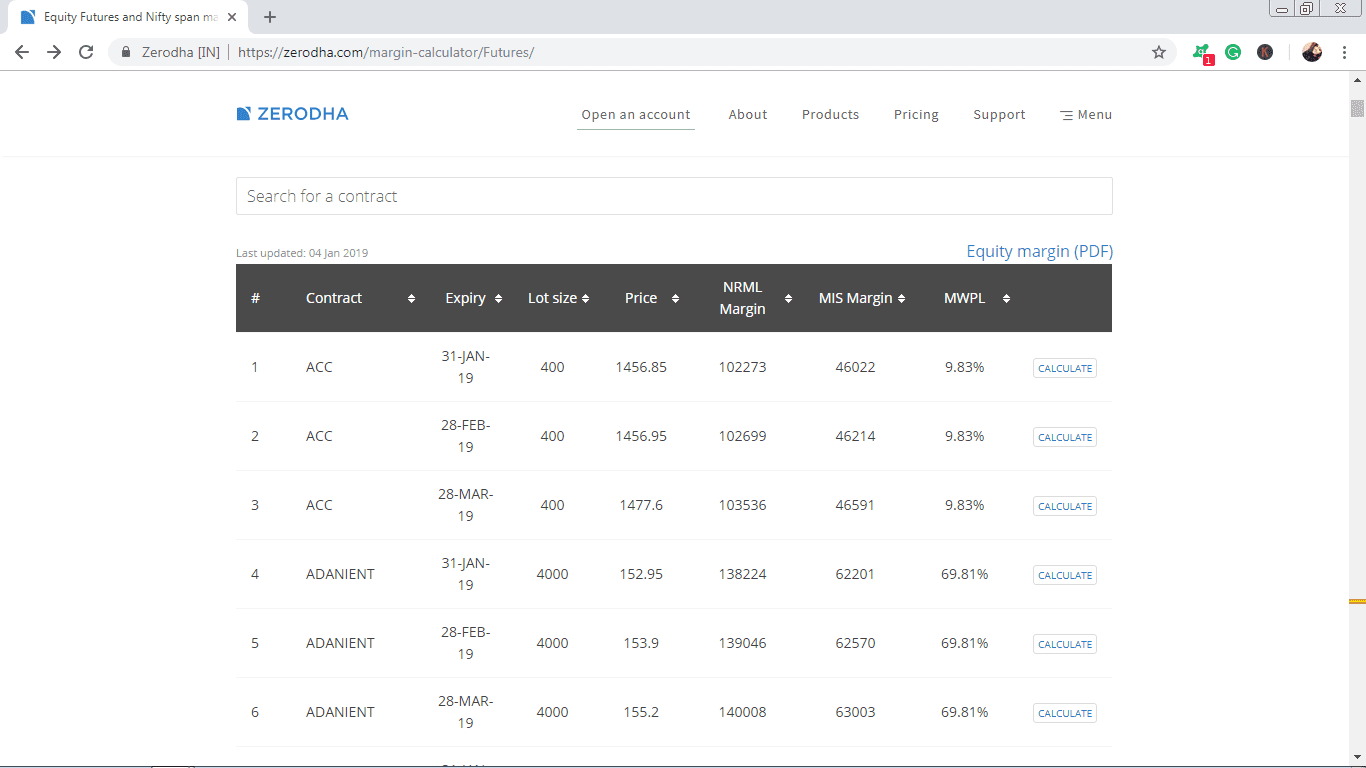This screenshot has width=1366, height=768.
Task: Click CALCULATE for the ACC 31-JAN-19 contract
Action: [x=1064, y=367]
